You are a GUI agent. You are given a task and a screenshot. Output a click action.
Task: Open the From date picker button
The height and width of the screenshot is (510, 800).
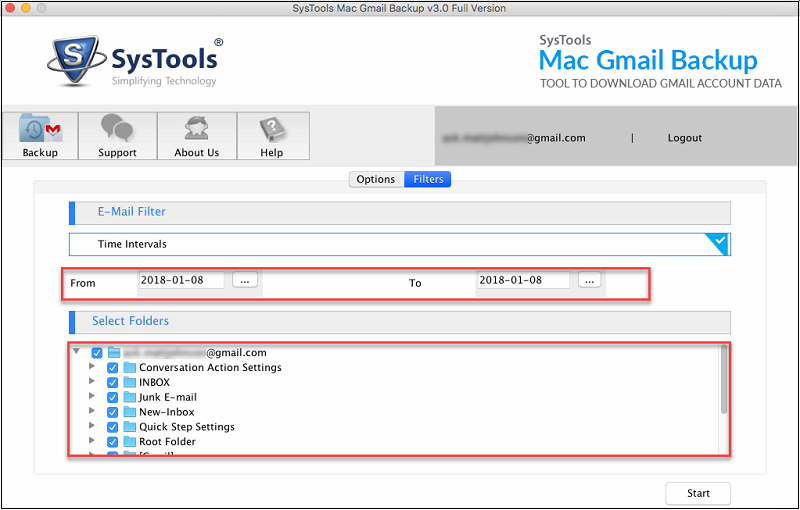pyautogui.click(x=245, y=280)
